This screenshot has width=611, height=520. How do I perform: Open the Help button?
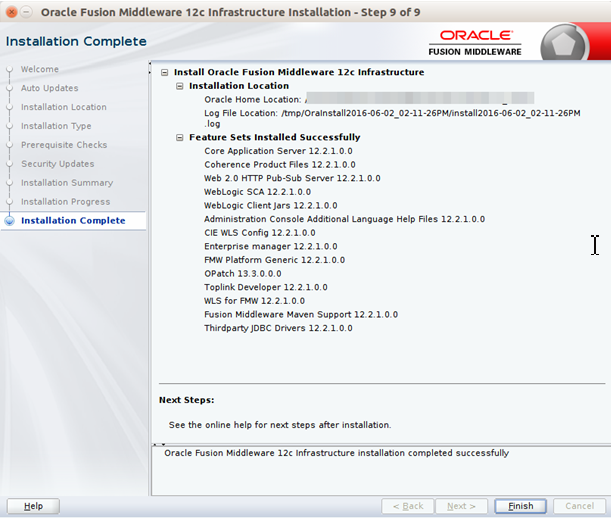34,506
